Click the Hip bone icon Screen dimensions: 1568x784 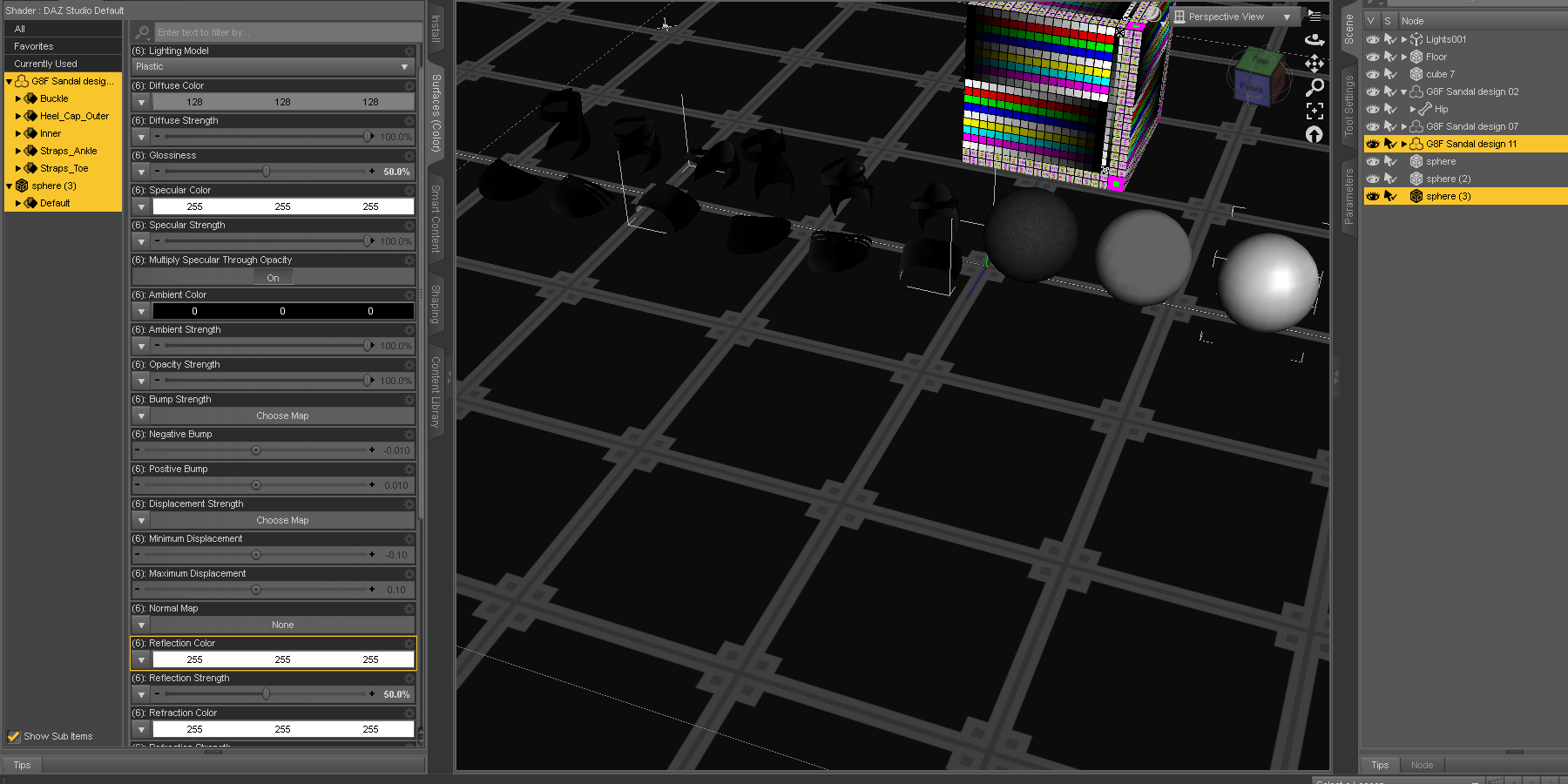(1425, 109)
